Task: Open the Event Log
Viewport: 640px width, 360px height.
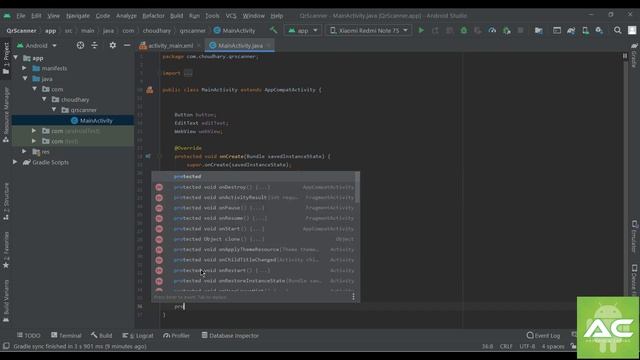Action: coord(543,336)
